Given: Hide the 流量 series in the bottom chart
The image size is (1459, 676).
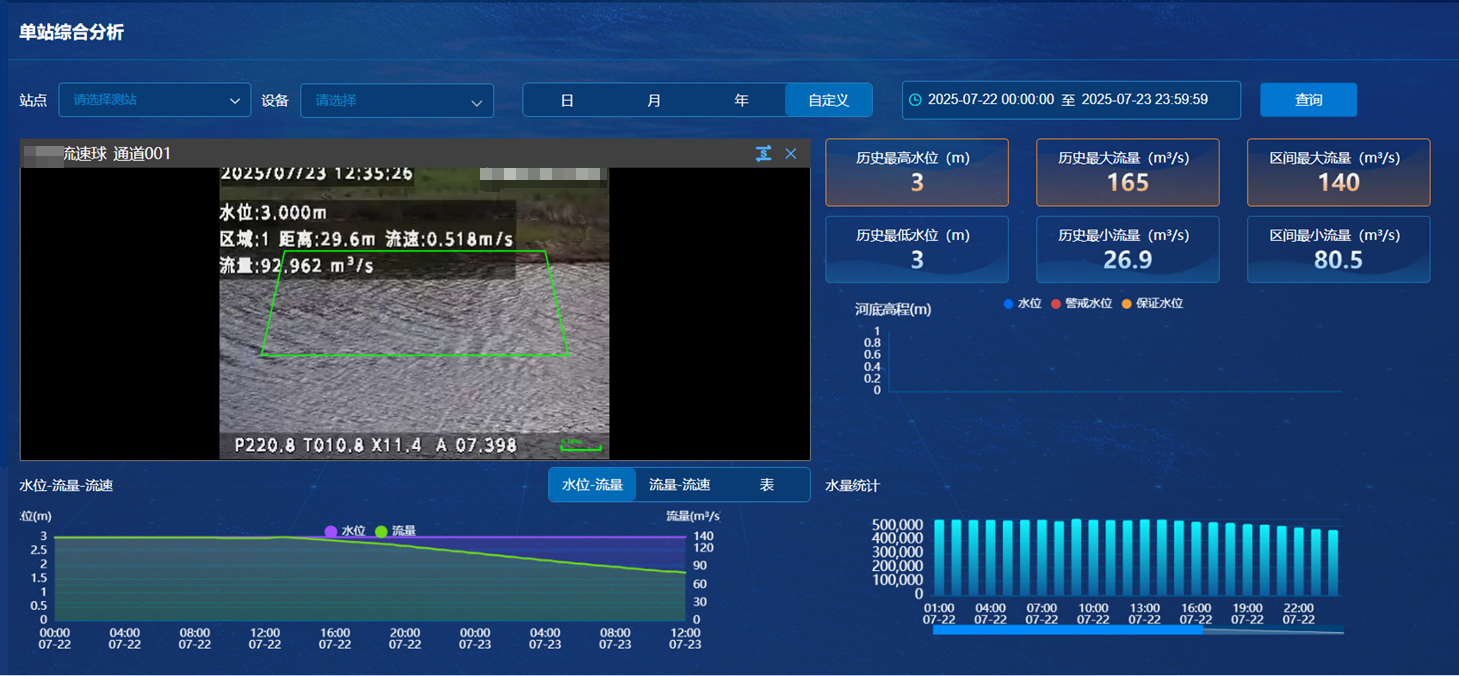Looking at the screenshot, I should pos(399,532).
